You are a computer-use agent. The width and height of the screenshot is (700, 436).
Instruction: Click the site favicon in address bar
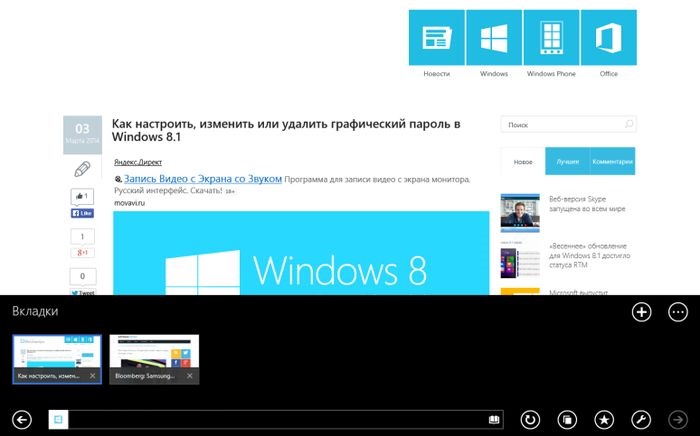click(x=58, y=419)
